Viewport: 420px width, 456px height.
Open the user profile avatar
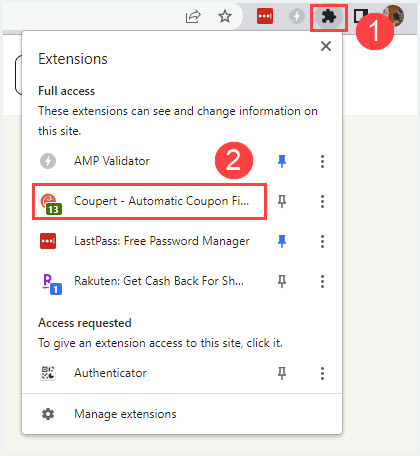point(394,16)
